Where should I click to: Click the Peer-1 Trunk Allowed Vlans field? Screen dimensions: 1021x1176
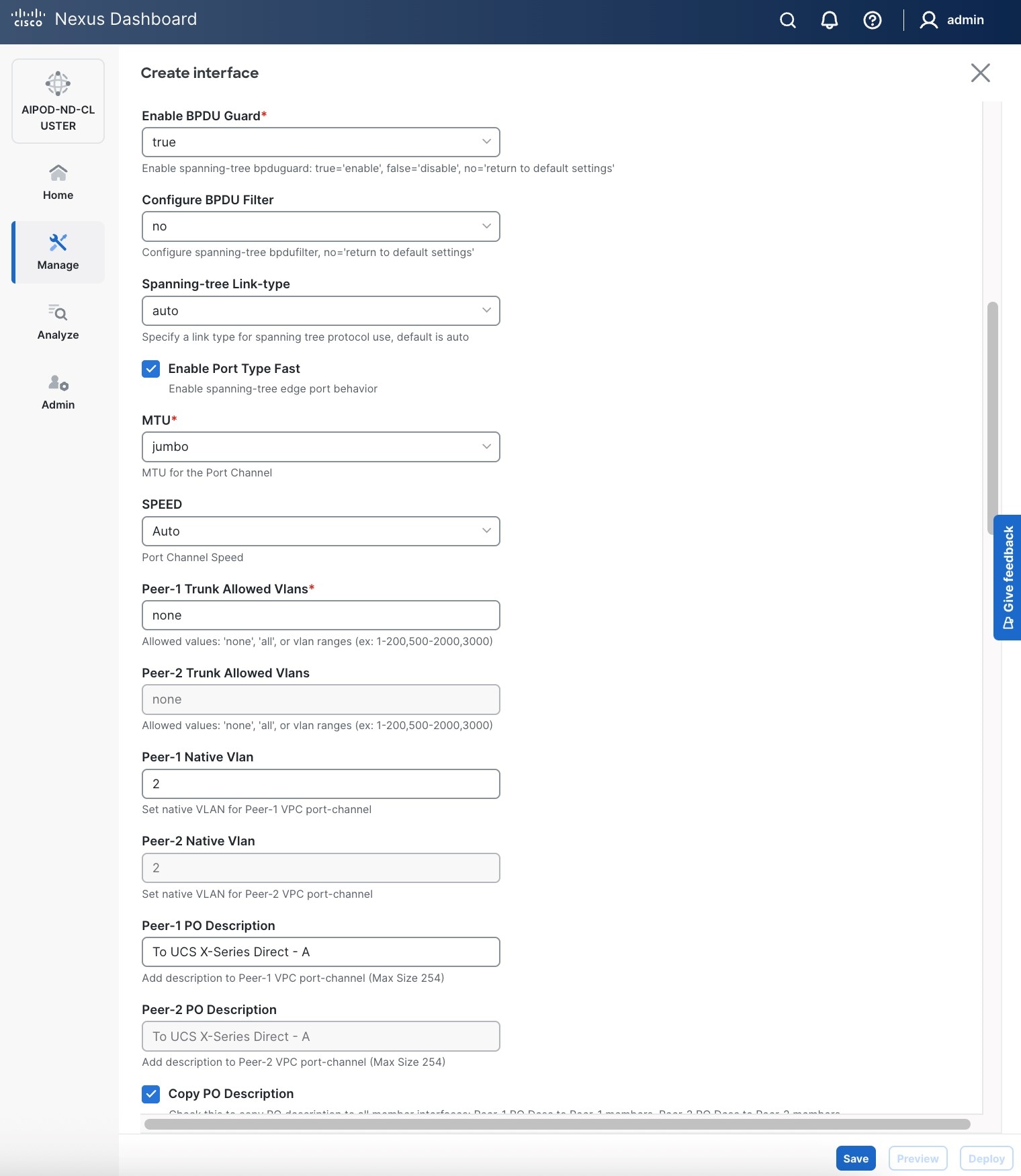point(320,616)
